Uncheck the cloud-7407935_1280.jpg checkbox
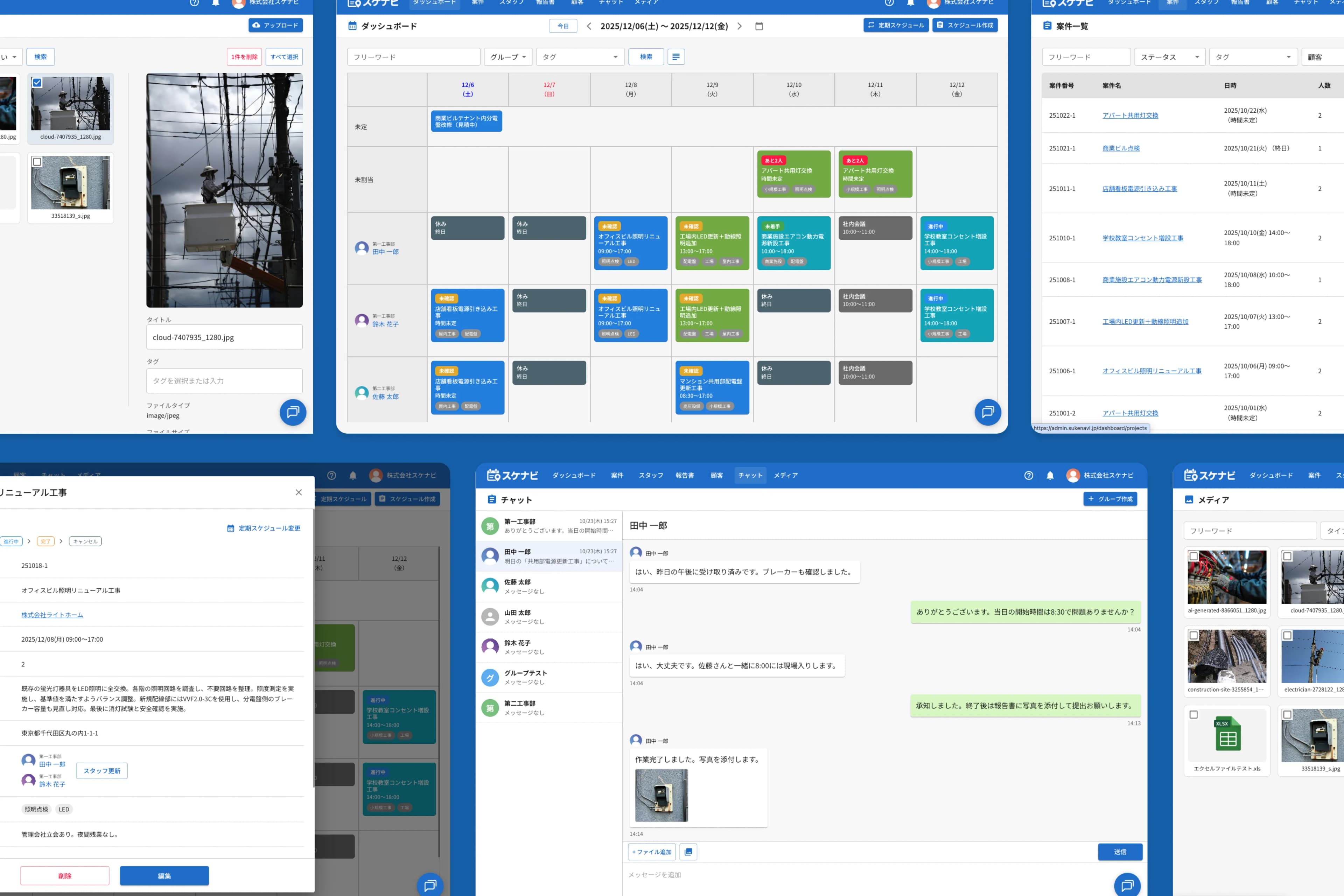The image size is (1344, 896). (38, 83)
